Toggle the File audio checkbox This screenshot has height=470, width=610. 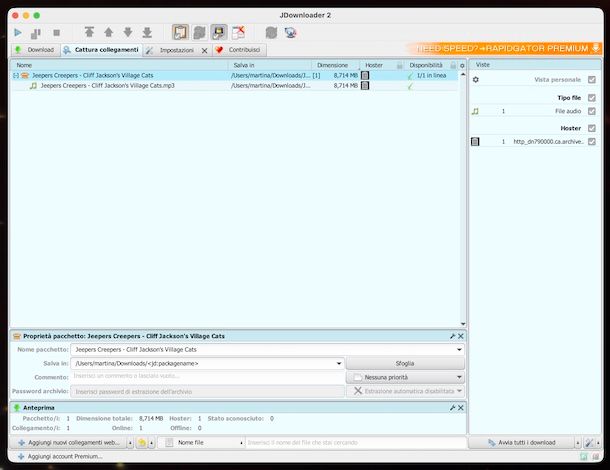[592, 111]
